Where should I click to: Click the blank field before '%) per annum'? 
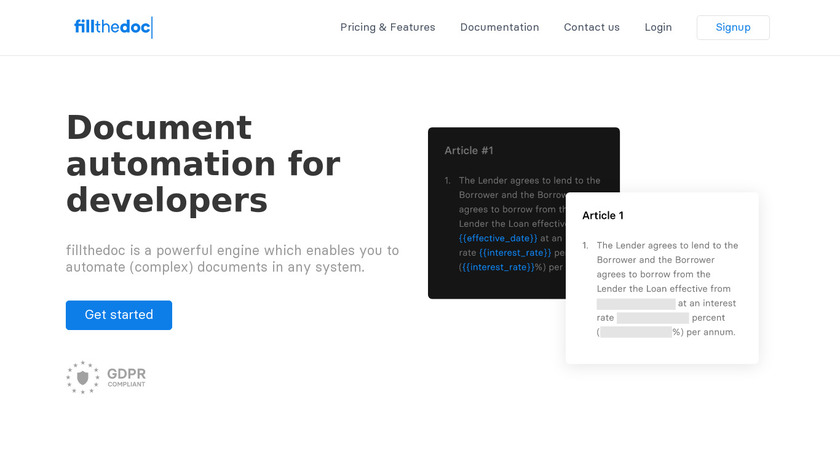tap(636, 332)
